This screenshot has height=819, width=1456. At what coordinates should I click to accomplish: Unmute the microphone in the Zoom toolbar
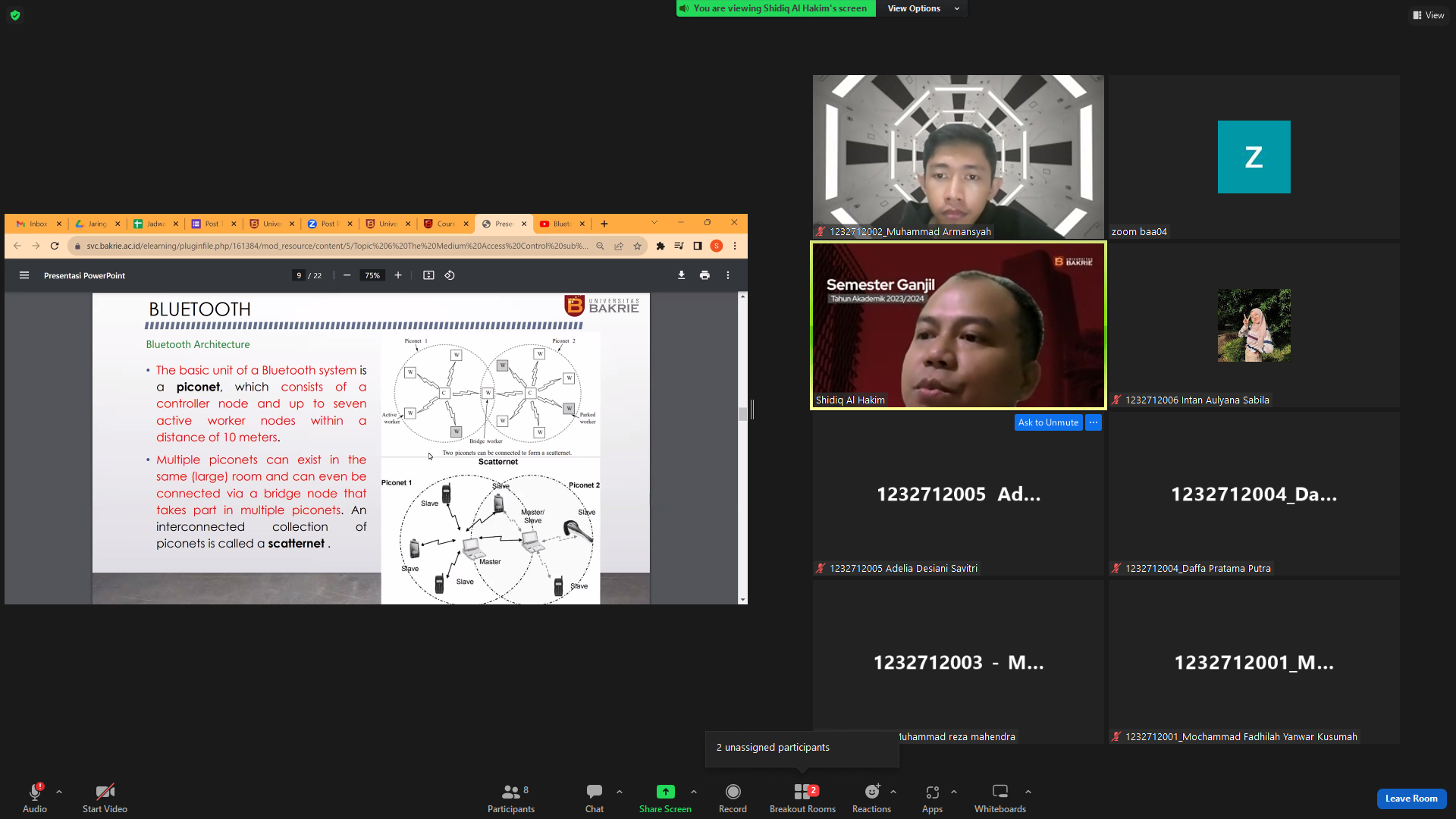point(35,798)
